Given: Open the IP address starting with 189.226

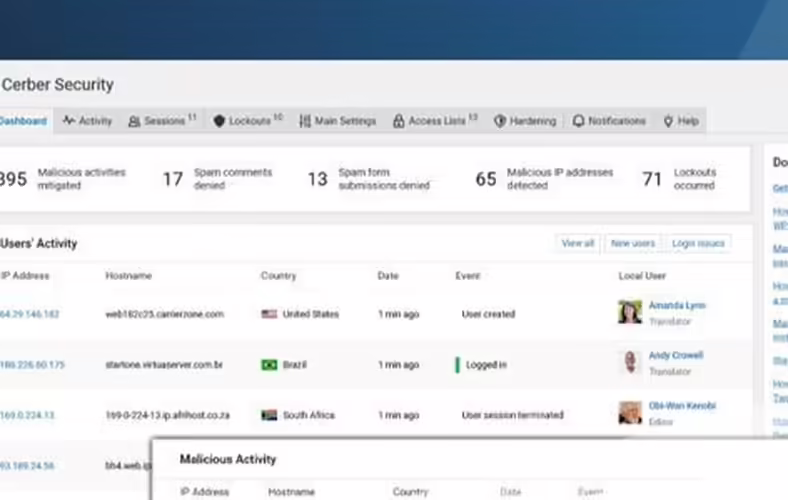Looking at the screenshot, I should click(x=32, y=365).
